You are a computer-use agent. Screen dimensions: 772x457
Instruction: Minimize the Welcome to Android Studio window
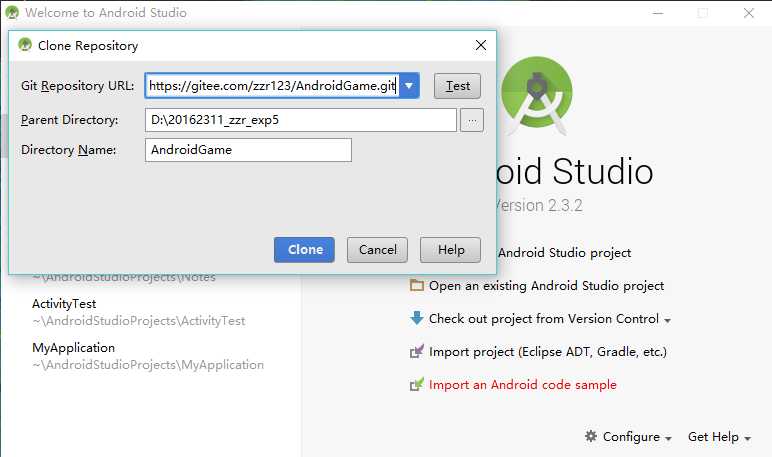[658, 13]
